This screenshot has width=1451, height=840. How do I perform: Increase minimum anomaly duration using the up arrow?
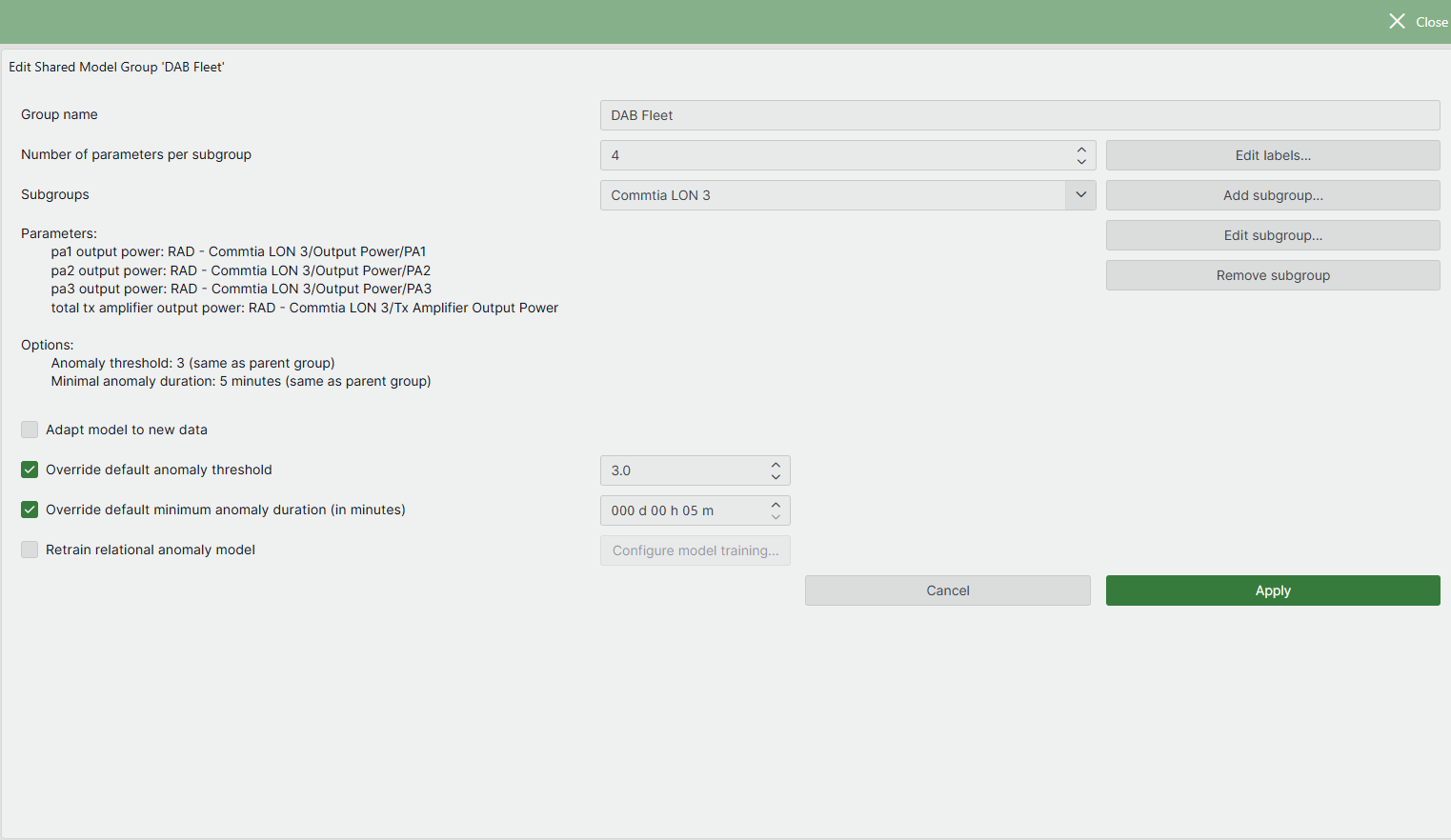click(x=776, y=505)
